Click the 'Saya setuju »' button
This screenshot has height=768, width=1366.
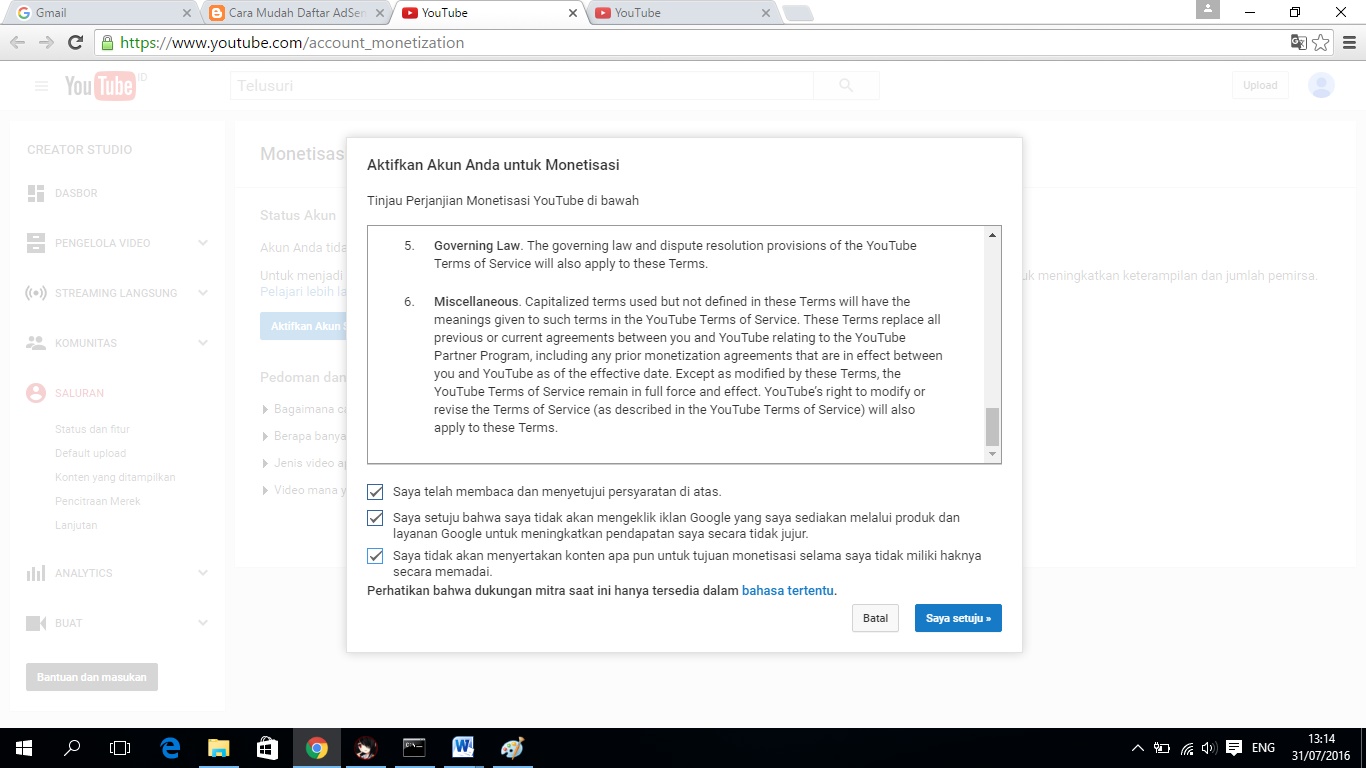(x=958, y=618)
